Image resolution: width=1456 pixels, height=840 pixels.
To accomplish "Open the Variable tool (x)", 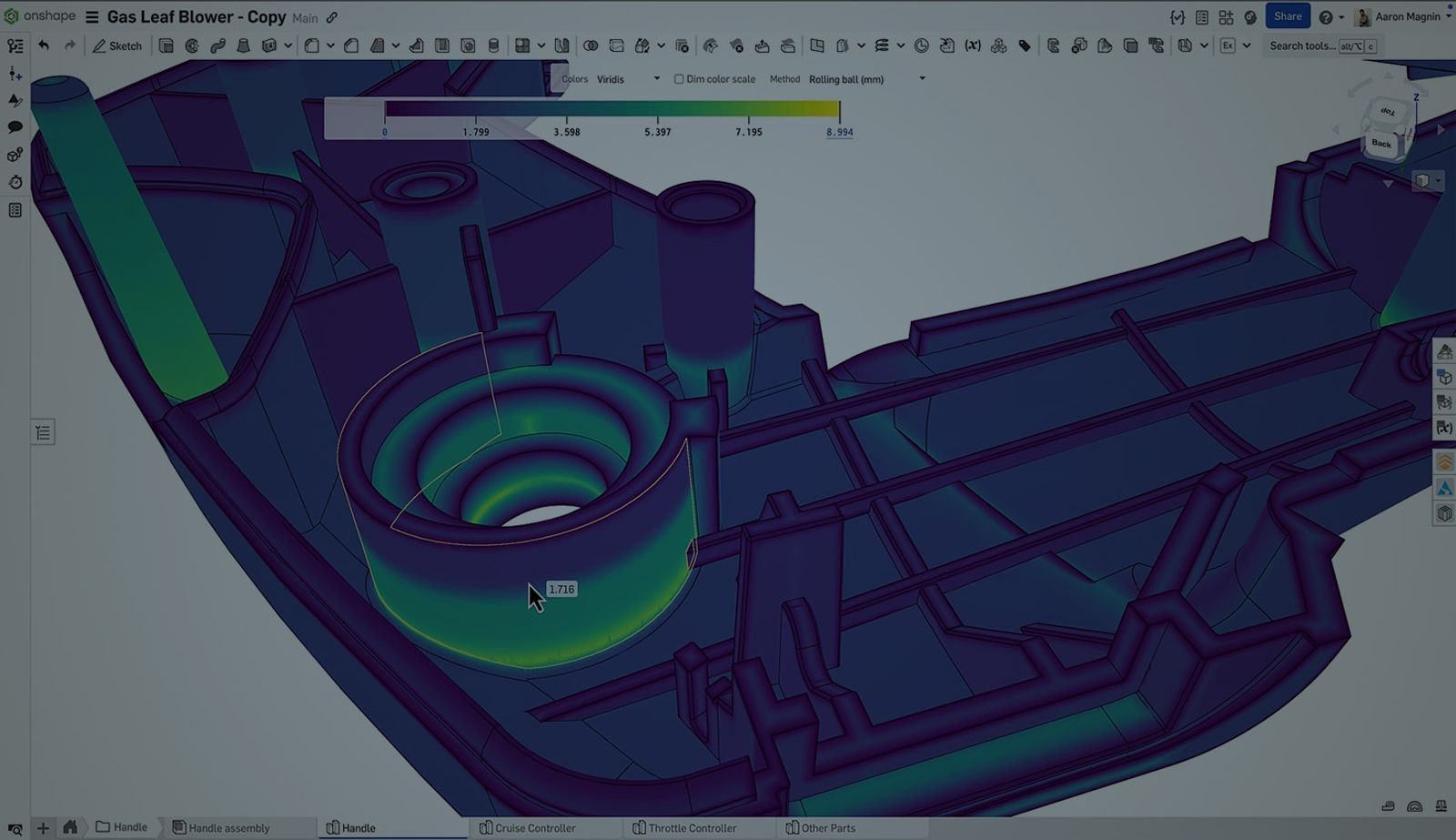I will (x=973, y=46).
